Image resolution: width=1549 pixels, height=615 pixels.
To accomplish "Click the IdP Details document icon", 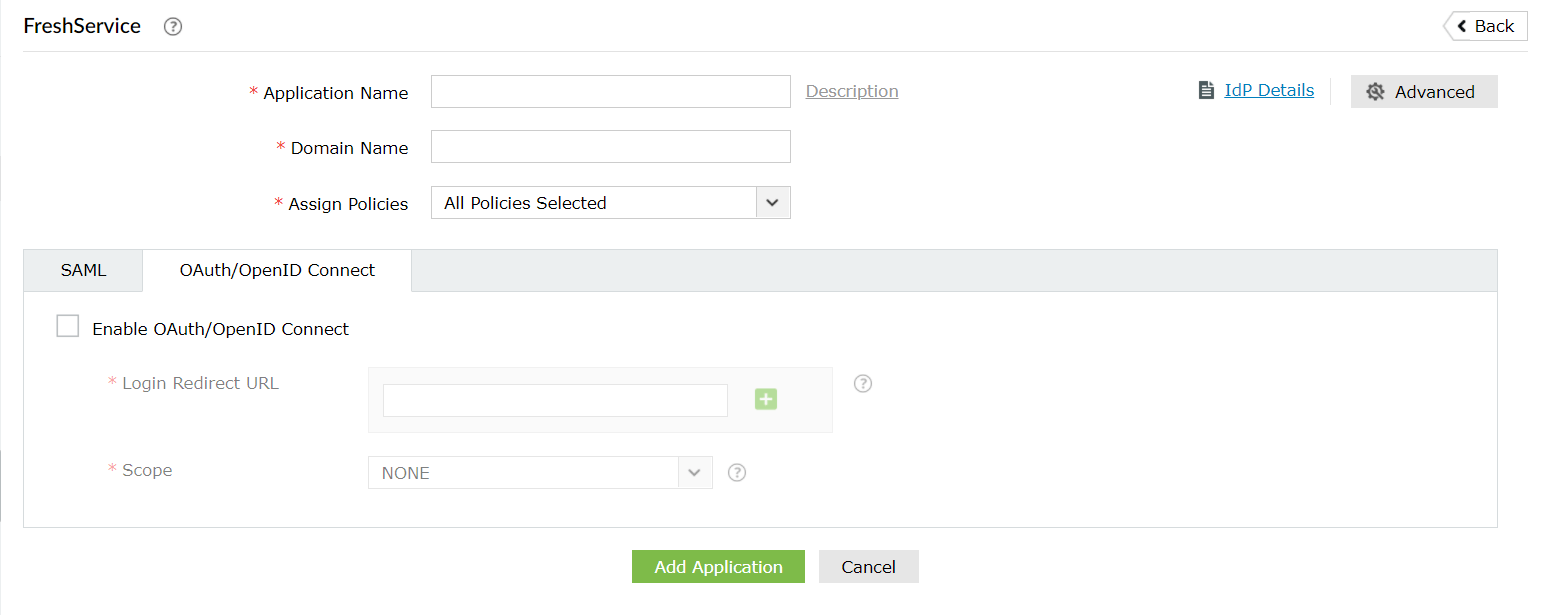I will coord(1206,91).
